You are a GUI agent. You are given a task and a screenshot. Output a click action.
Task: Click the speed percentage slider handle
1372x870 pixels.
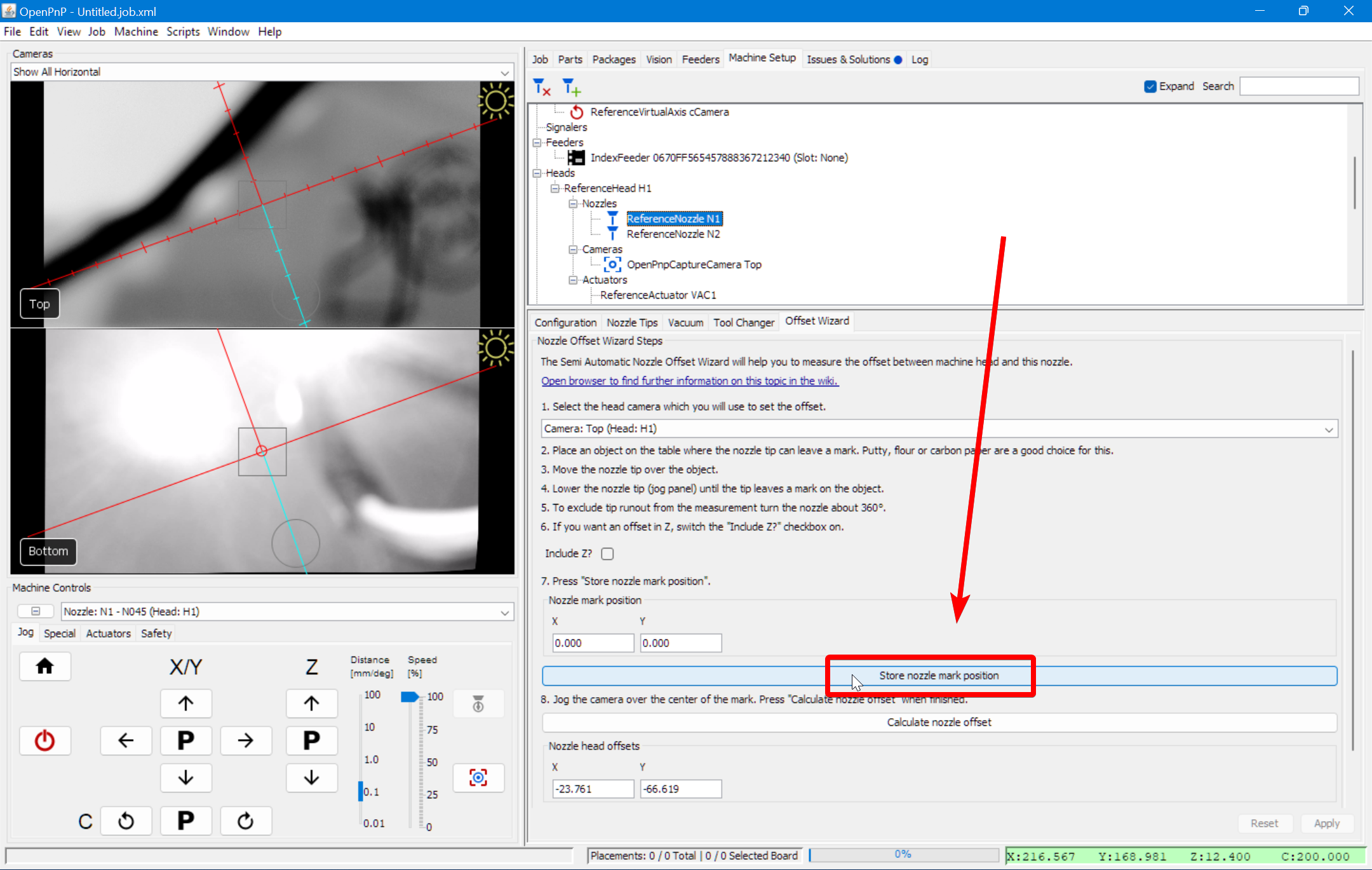(x=410, y=697)
